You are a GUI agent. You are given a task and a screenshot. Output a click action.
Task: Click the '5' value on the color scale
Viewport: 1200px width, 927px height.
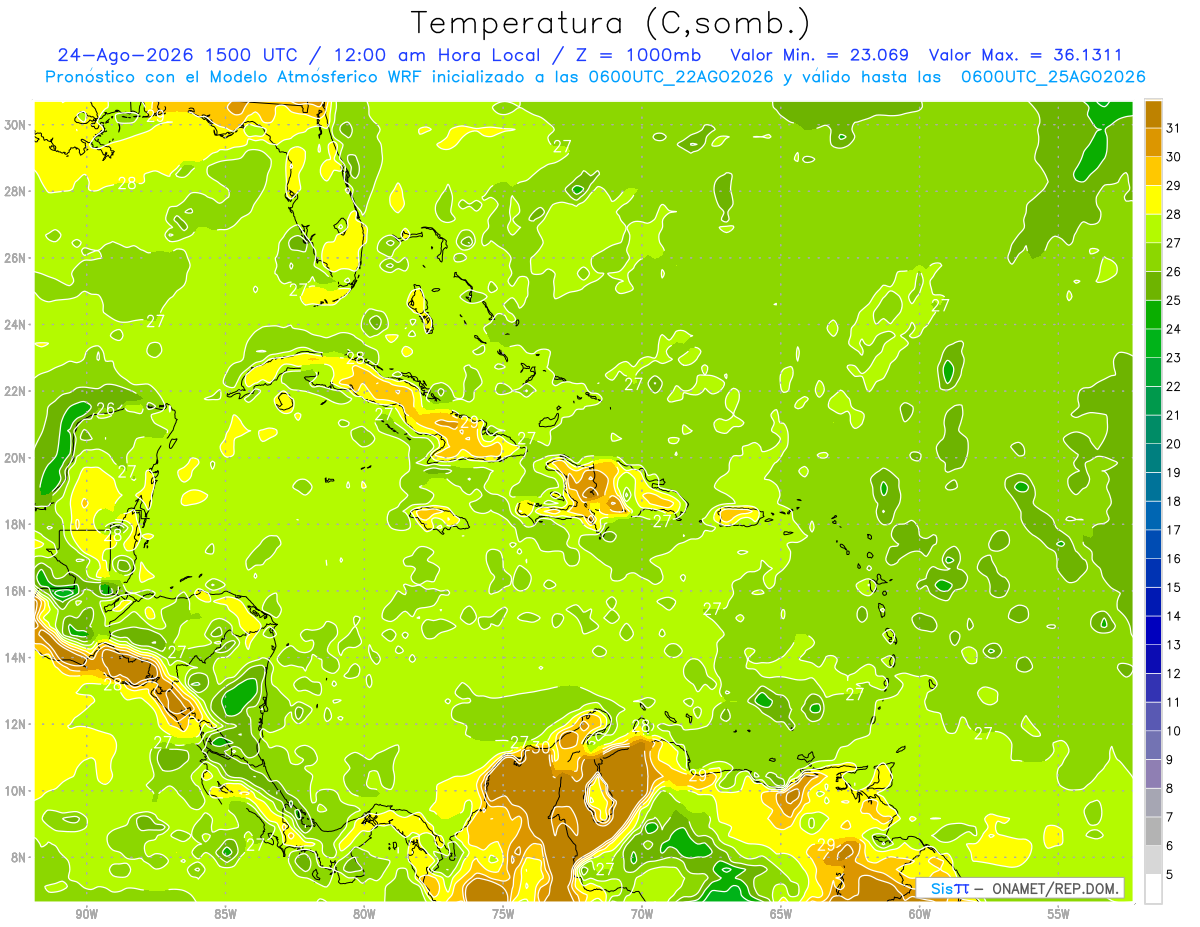[x=1170, y=874]
